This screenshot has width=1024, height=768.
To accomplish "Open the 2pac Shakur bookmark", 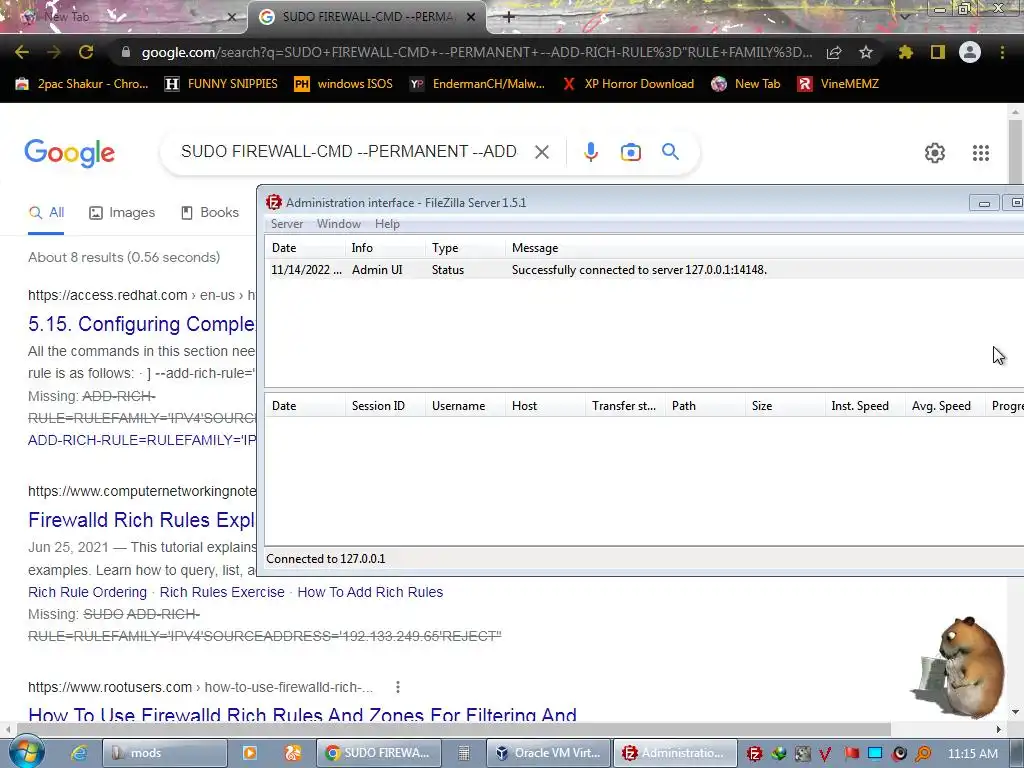I will [82, 84].
